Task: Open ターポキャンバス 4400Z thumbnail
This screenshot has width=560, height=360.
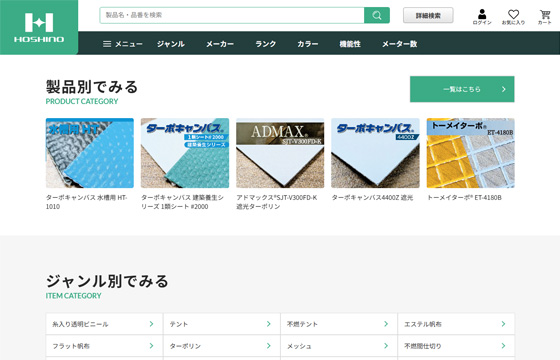Action: (x=375, y=153)
